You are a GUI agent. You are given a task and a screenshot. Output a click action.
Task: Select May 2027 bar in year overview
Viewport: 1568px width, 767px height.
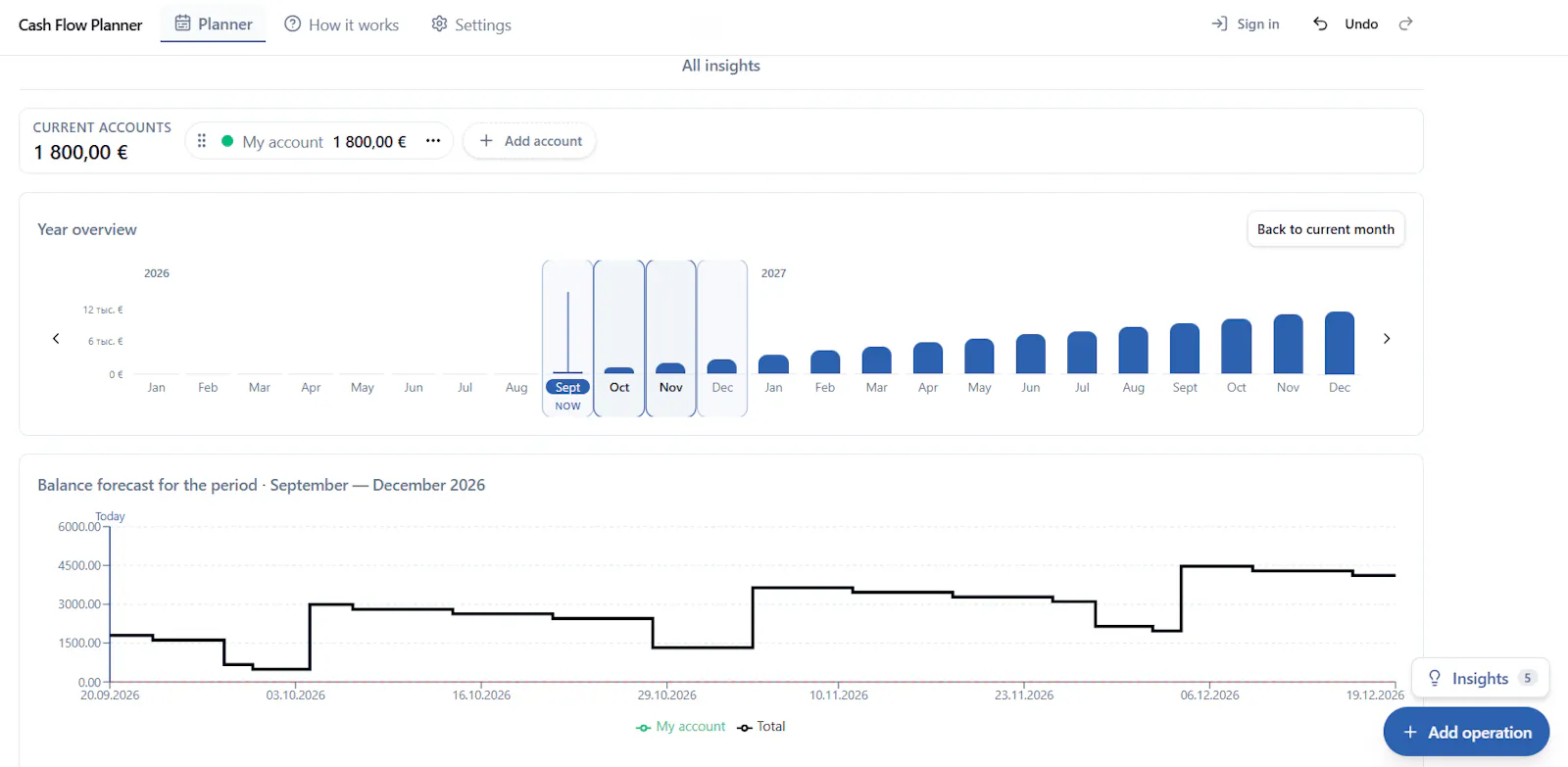(x=980, y=356)
